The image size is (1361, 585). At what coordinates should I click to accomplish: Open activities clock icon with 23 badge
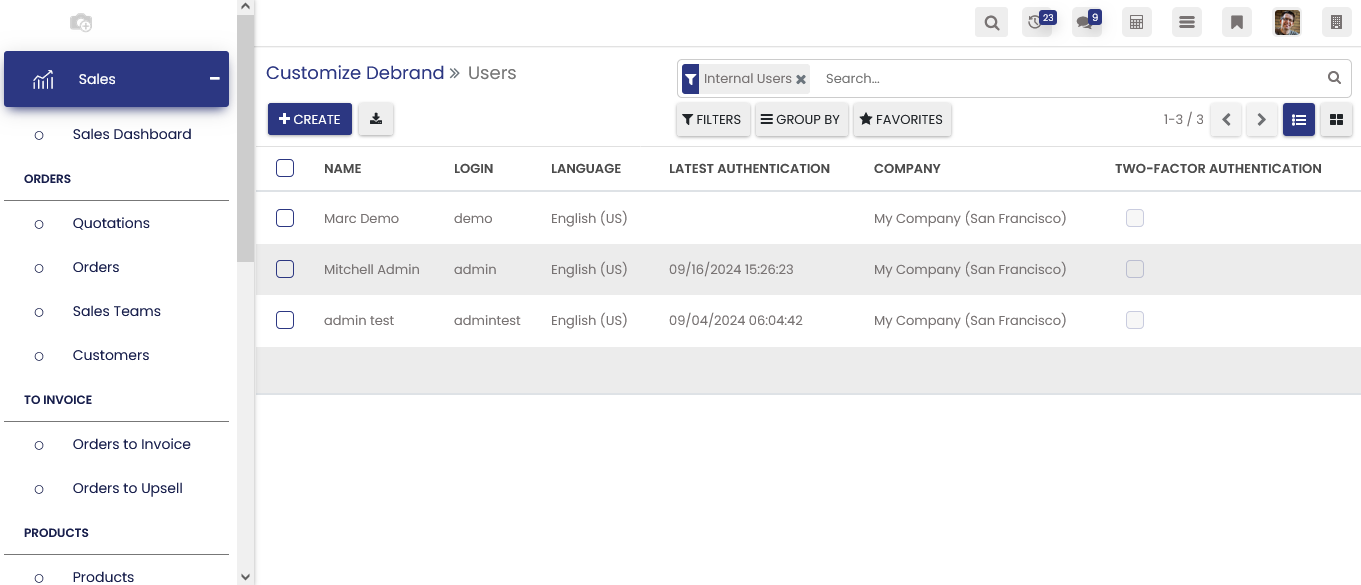pyautogui.click(x=1038, y=23)
